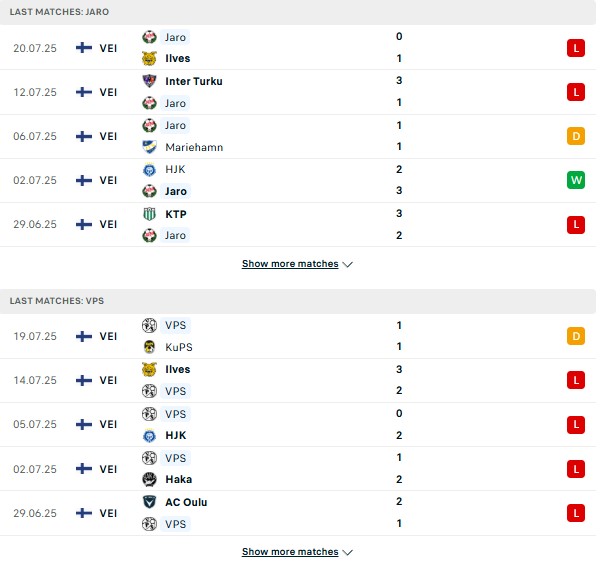Click the AC Oulu shield icon
Screen dimensions: 603x567
[149, 502]
